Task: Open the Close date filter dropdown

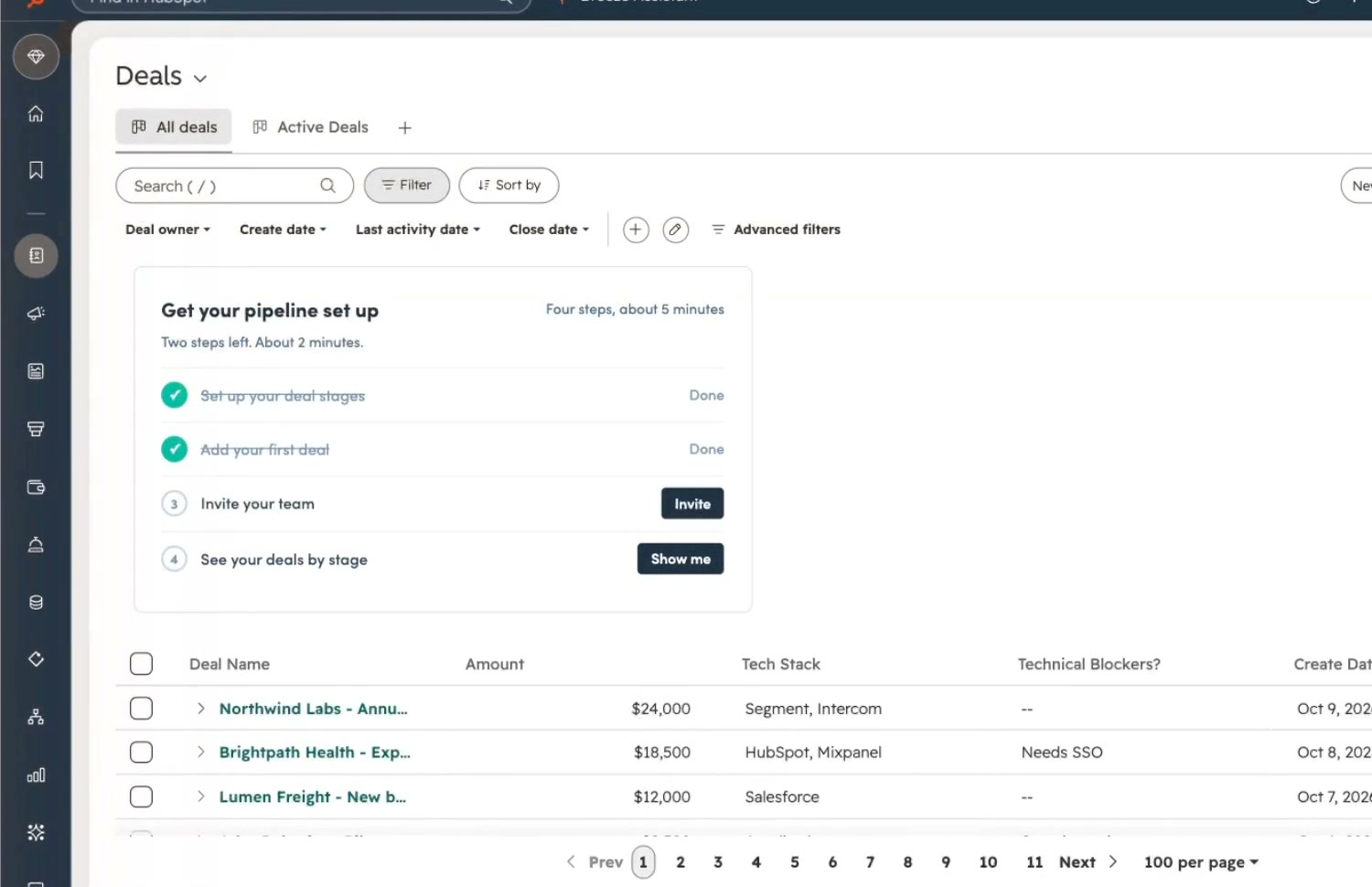Action: click(x=549, y=230)
